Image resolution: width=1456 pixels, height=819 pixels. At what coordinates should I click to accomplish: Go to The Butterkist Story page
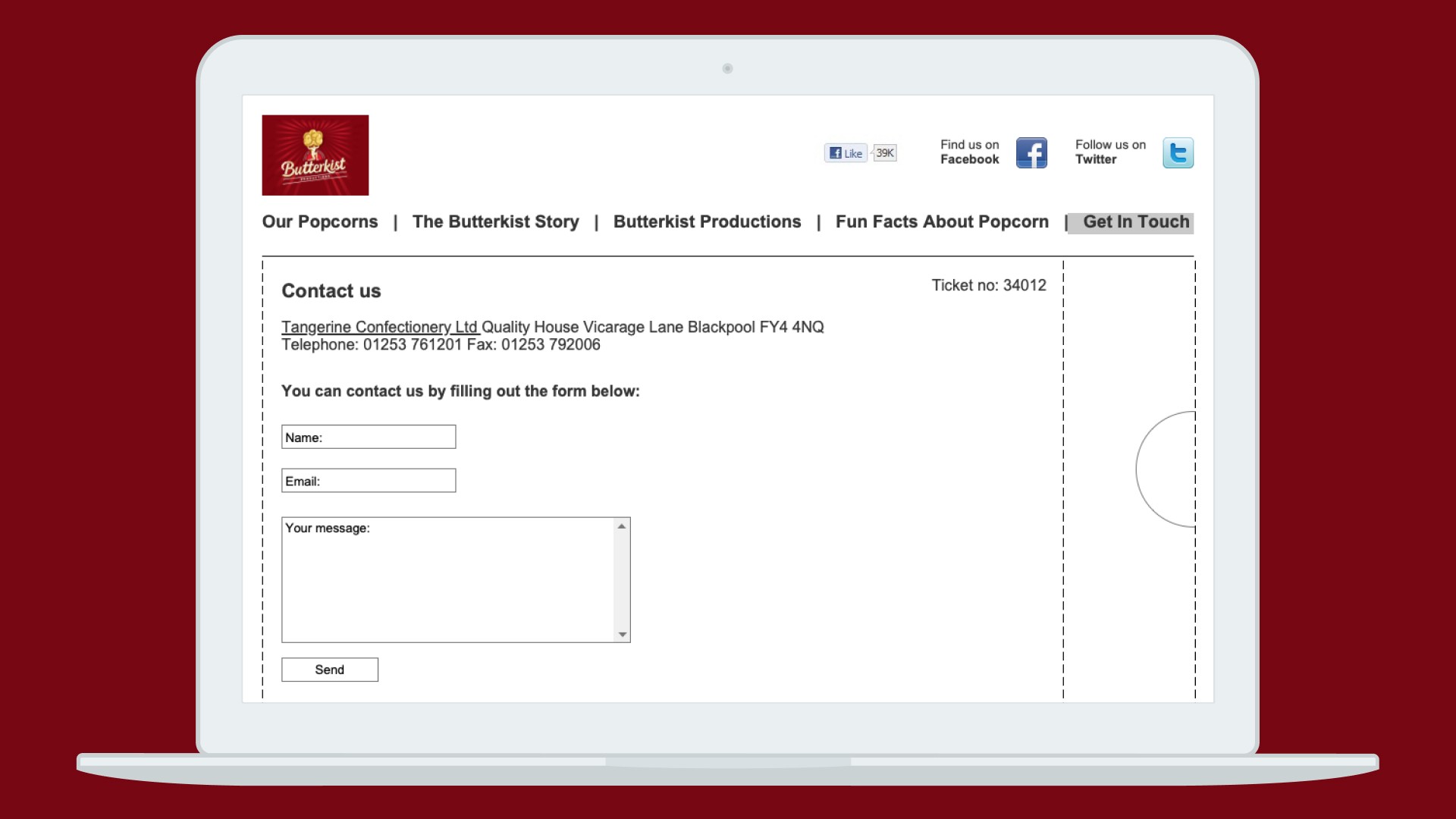[x=495, y=221]
